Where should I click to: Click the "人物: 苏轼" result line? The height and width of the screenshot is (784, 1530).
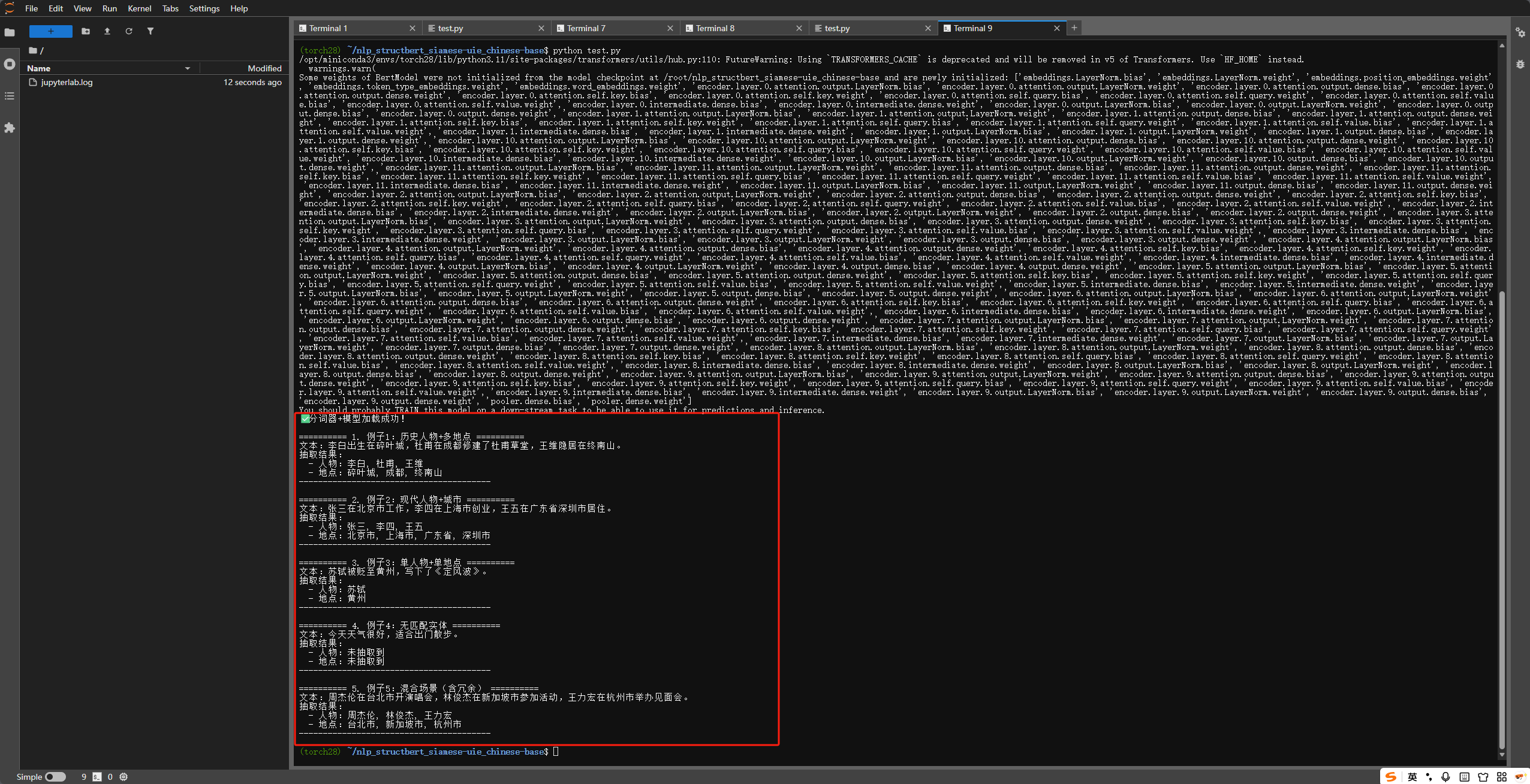338,590
